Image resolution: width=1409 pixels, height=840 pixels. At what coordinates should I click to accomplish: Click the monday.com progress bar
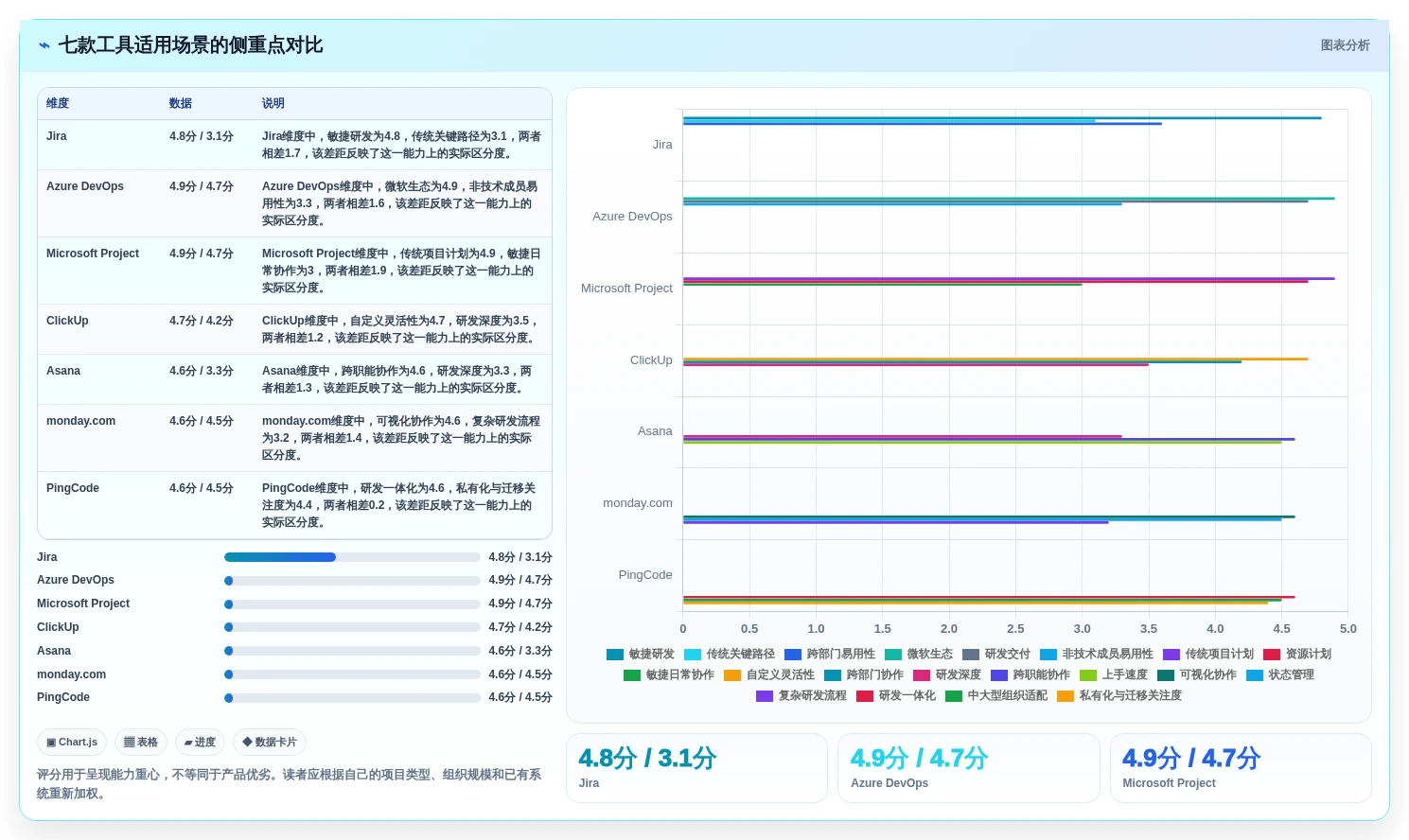click(x=352, y=674)
